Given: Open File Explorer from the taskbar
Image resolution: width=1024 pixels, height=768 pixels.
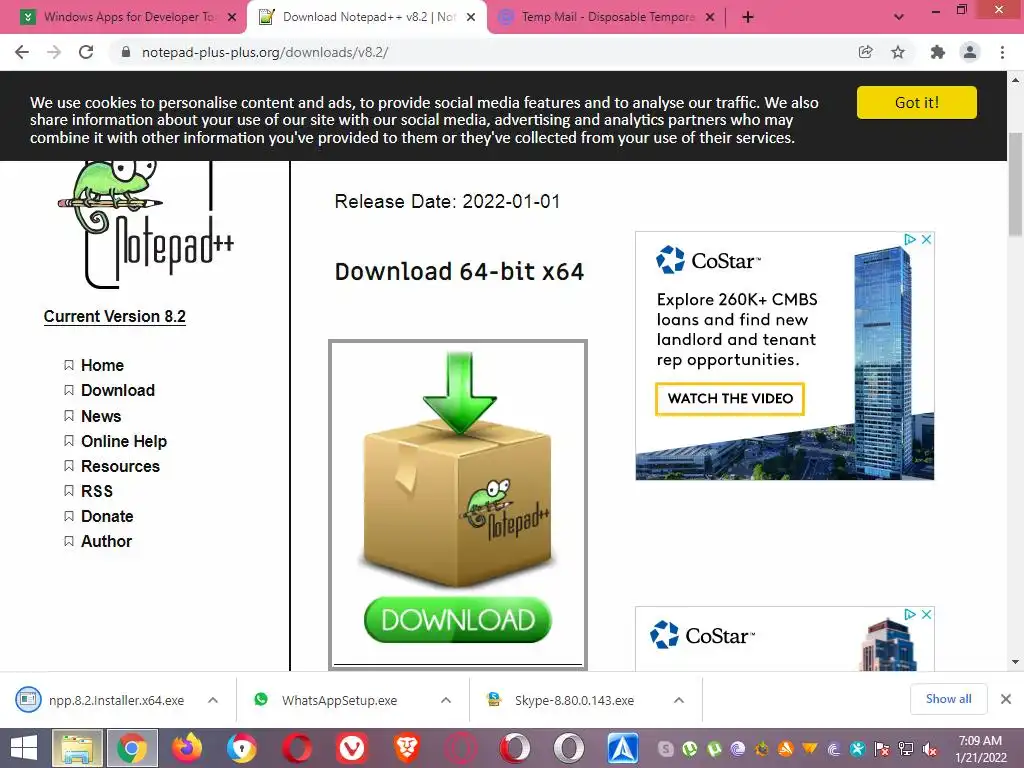Looking at the screenshot, I should (x=77, y=748).
